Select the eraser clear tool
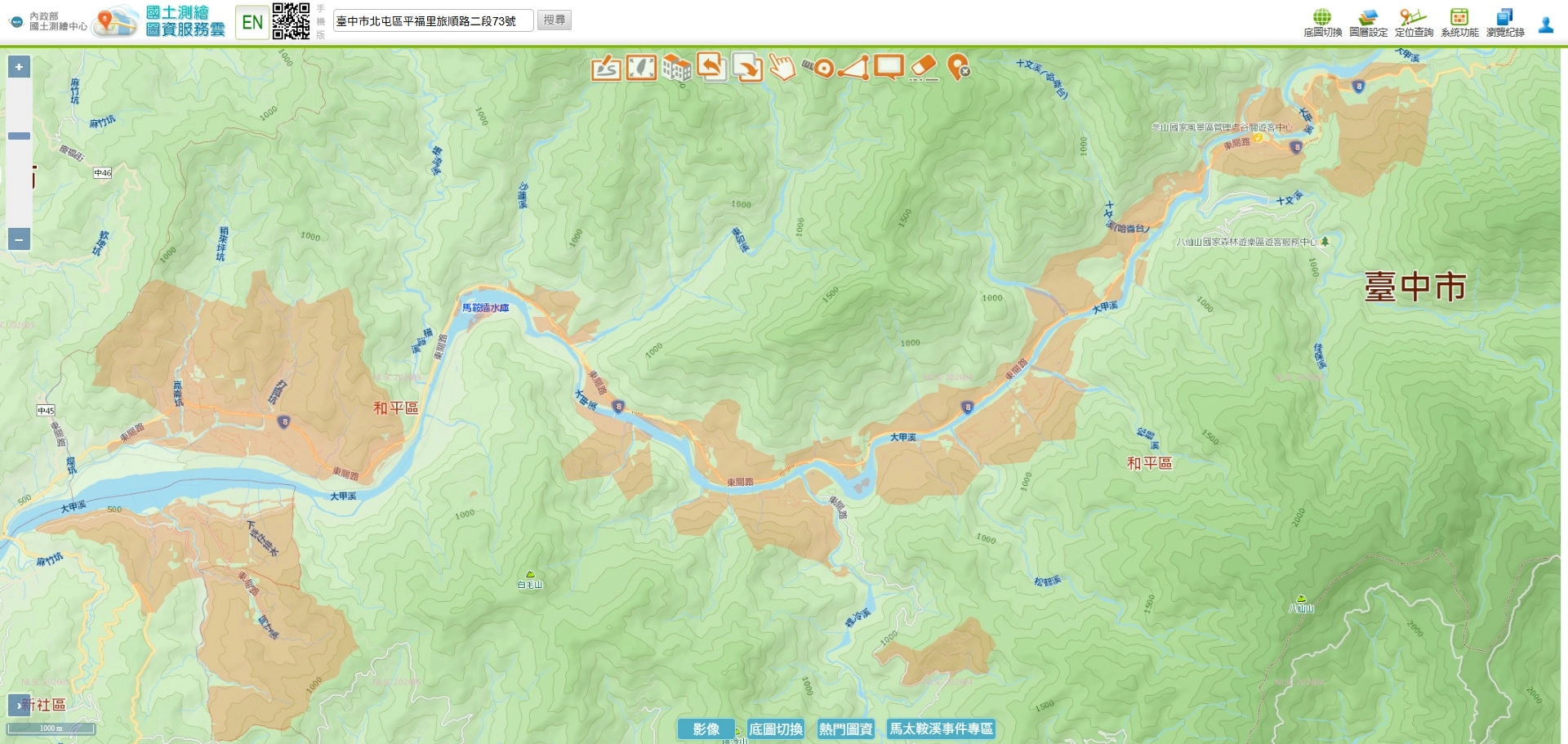The height and width of the screenshot is (744, 1568). tap(923, 68)
